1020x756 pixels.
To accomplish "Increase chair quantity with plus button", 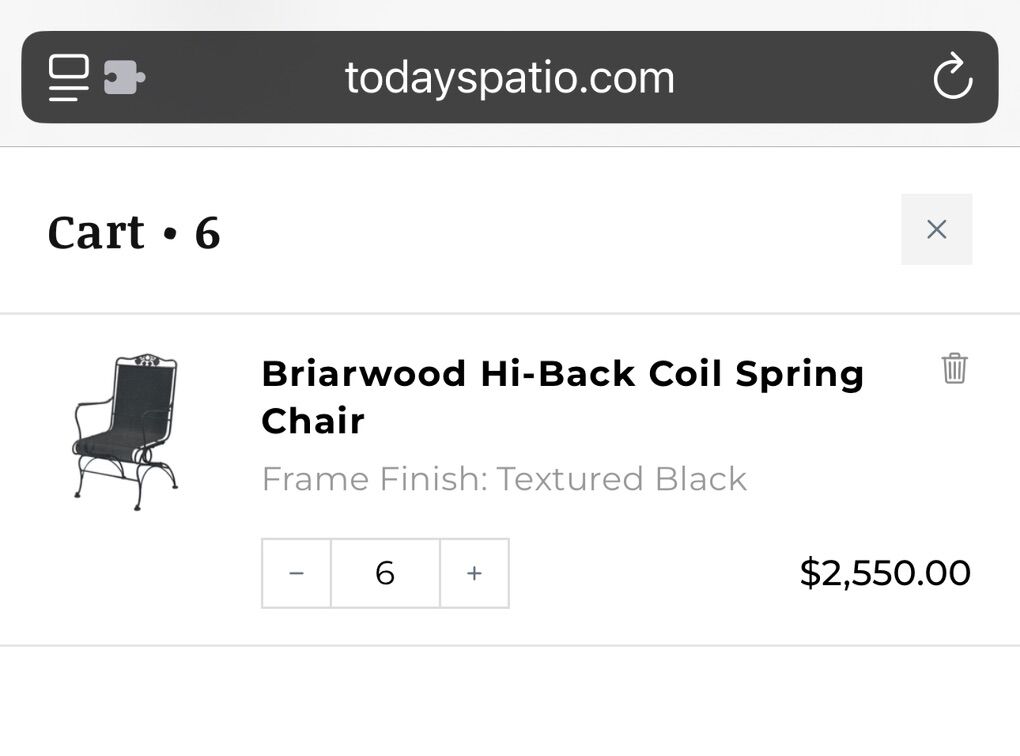I will [474, 573].
